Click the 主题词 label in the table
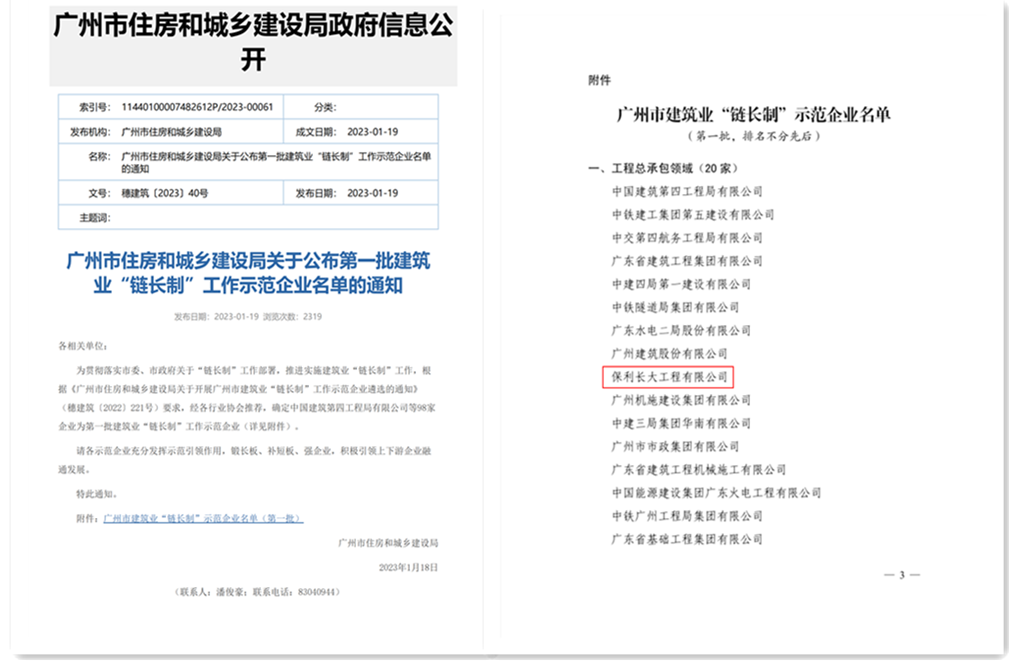Image resolution: width=1009 pixels, height=661 pixels. (x=95, y=218)
